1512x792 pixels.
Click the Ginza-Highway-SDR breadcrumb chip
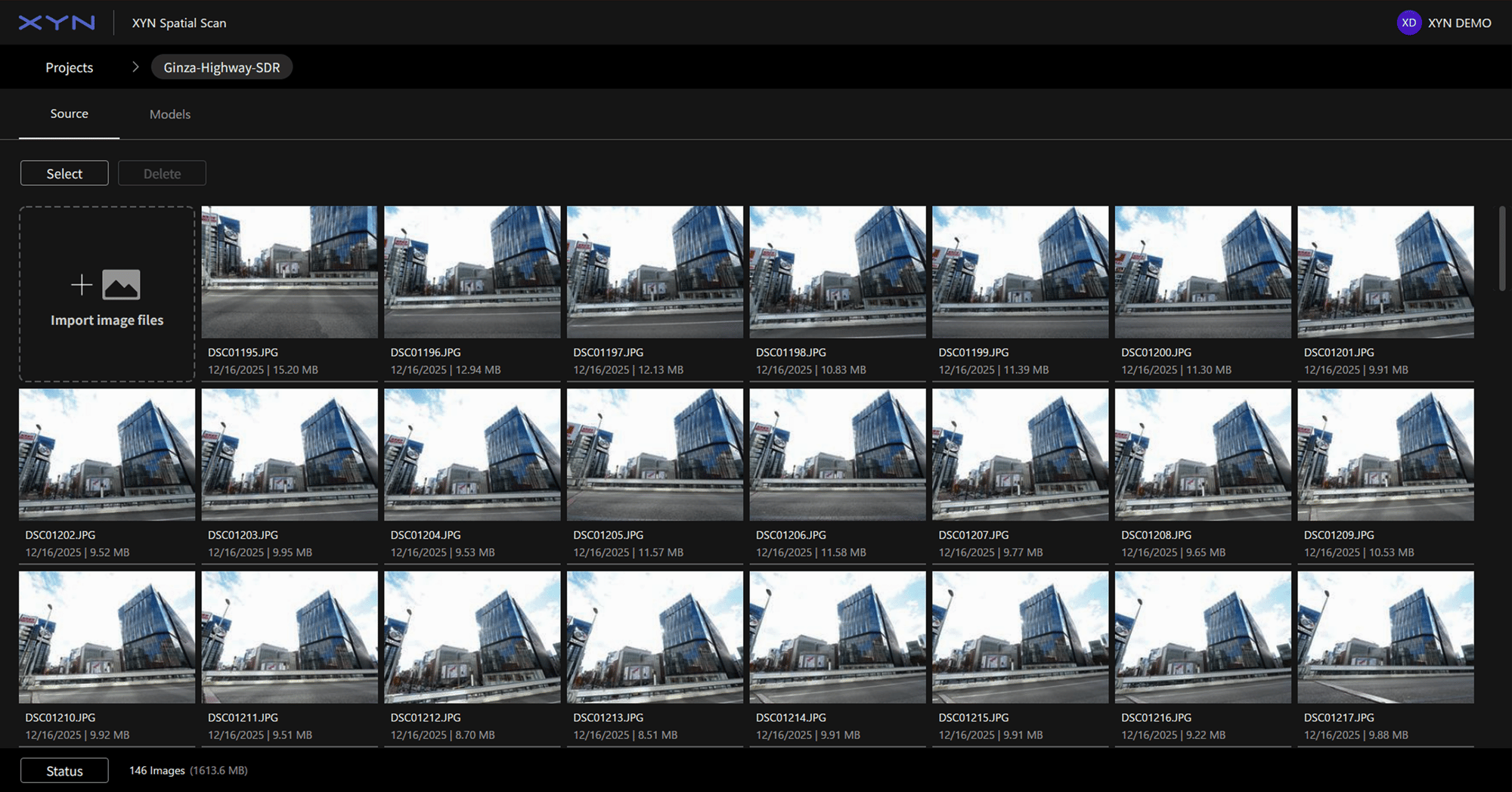coord(222,67)
